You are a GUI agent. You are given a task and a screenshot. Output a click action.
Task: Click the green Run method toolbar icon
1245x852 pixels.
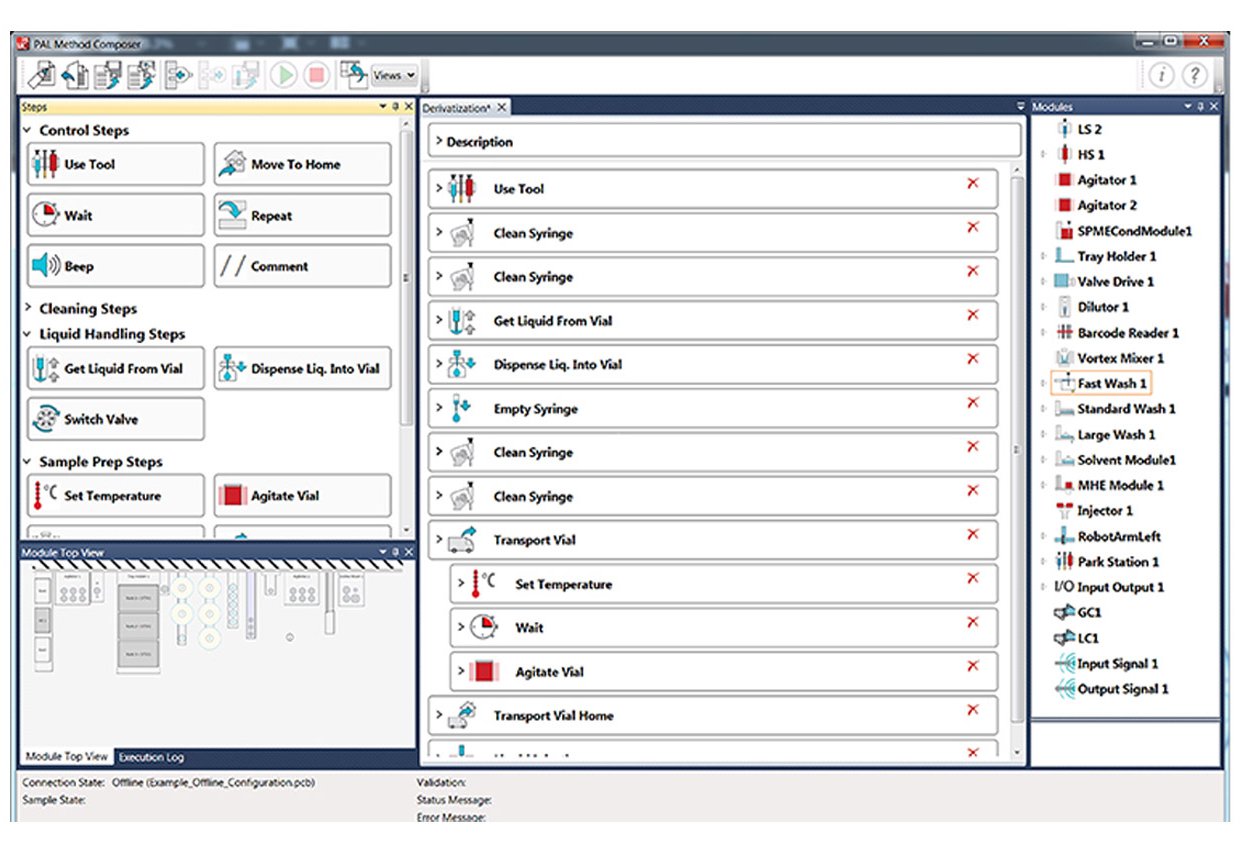pyautogui.click(x=285, y=75)
